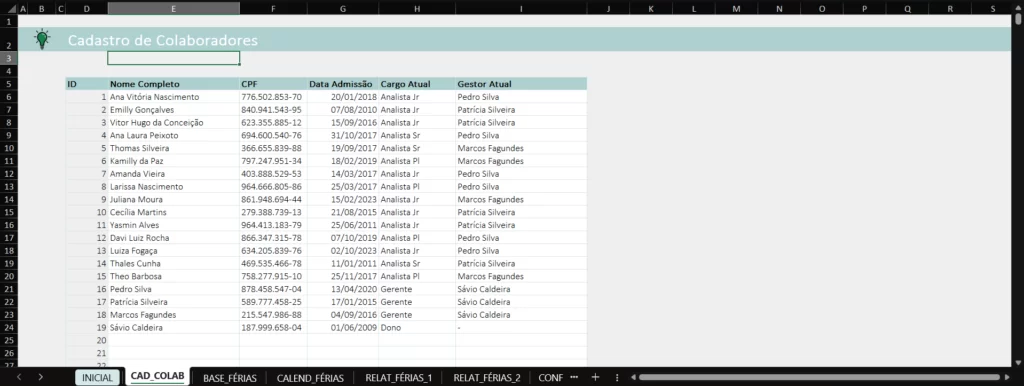1024x386 pixels.
Task: Select CPF cell '878.458.547-04'
Action: [x=273, y=289]
